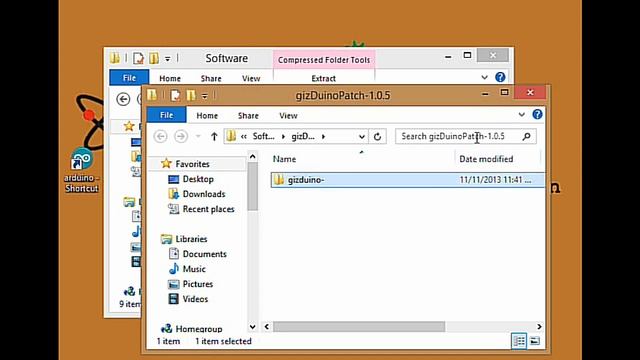Viewport: 640px width, 360px height.
Task: Click search magnifier icon in search box
Action: 527,136
